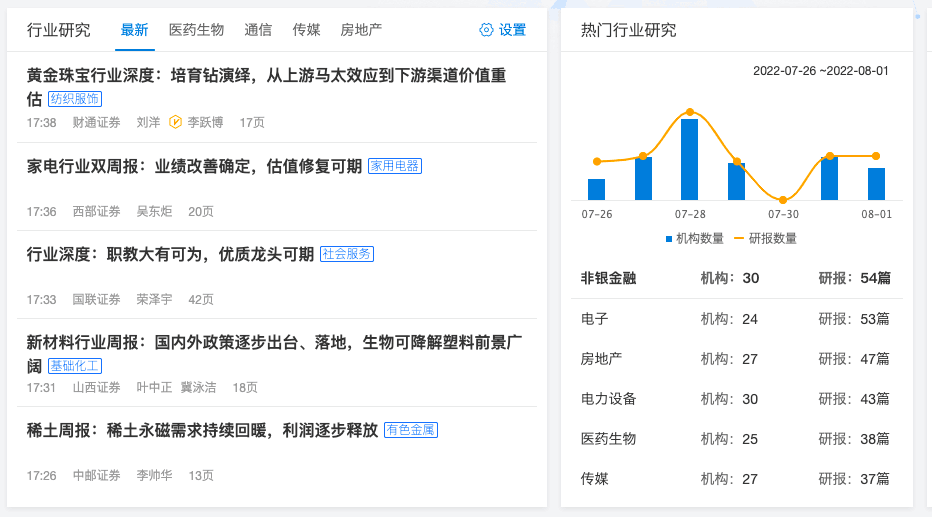The image size is (932, 517).
Task: Click the verified badge beside 李跃博
Action: (175, 122)
